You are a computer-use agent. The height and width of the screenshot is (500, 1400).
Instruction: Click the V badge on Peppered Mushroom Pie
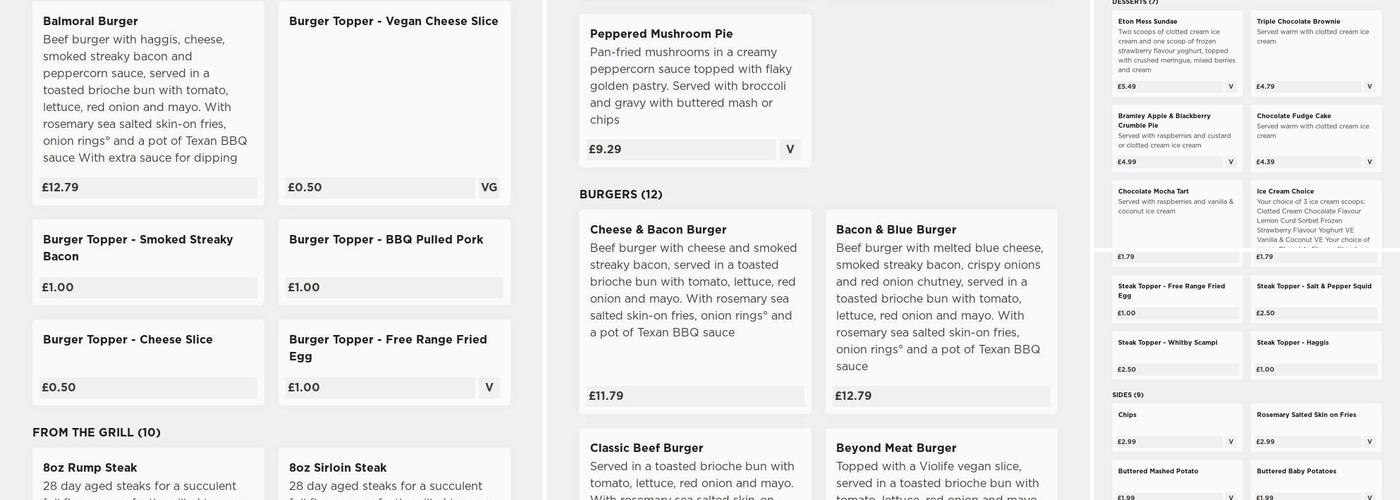click(x=790, y=149)
